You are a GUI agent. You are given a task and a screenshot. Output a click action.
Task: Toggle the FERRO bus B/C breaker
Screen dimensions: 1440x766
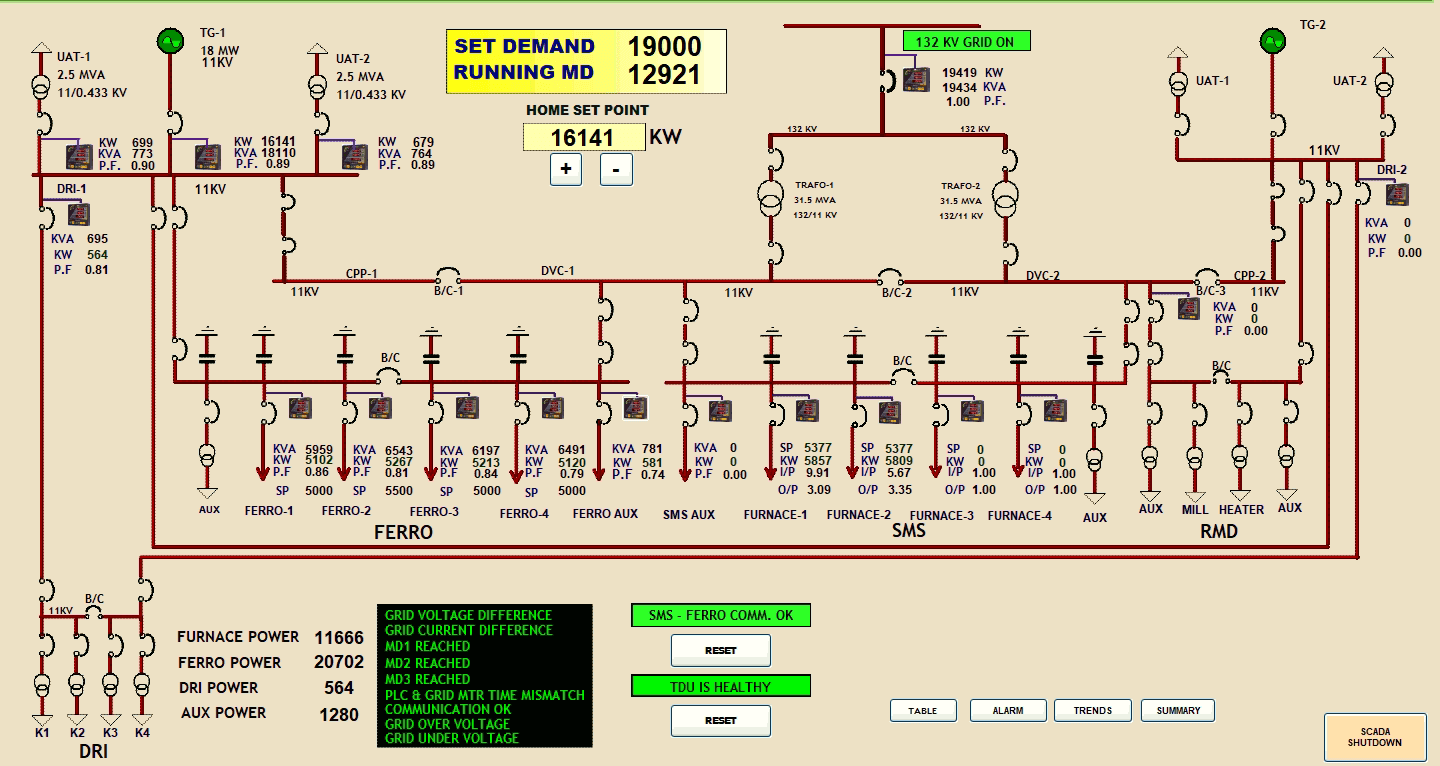click(x=388, y=375)
